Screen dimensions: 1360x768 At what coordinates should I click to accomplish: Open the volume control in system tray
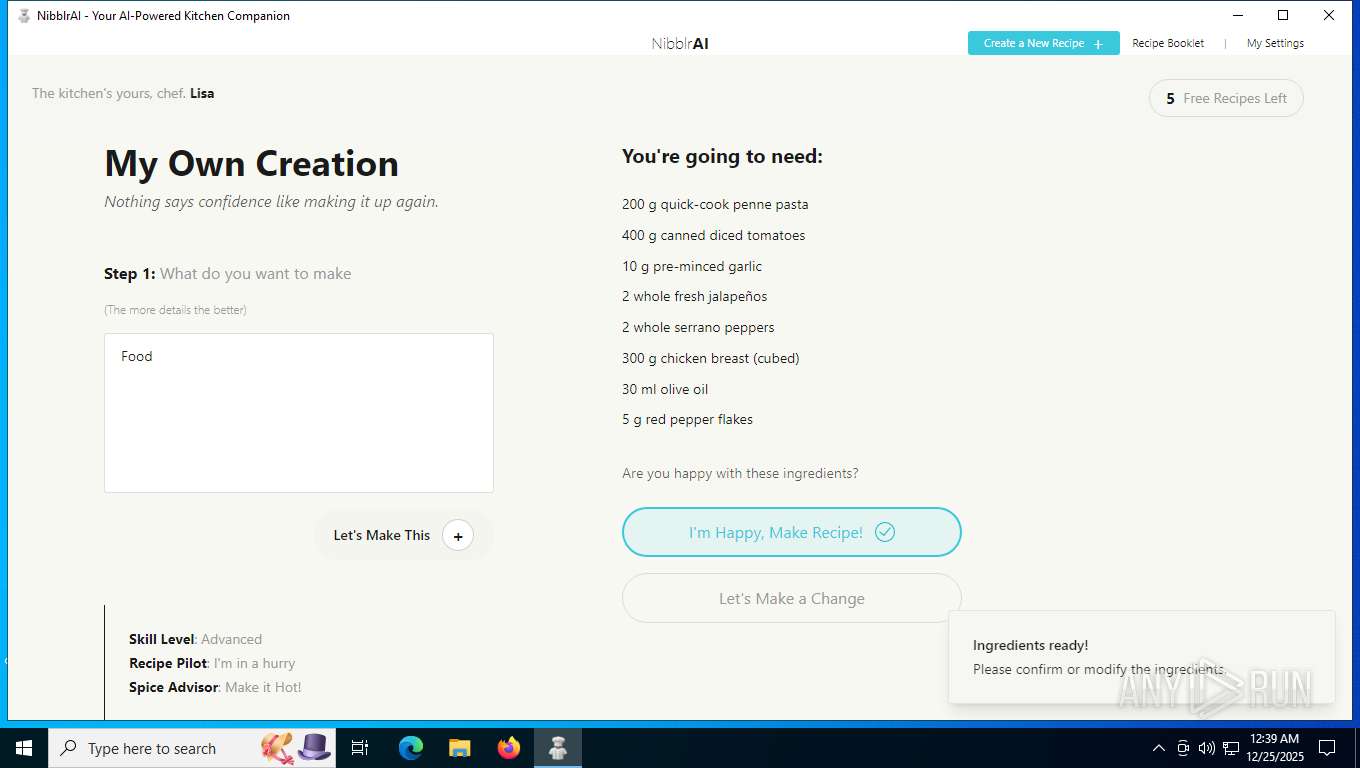(1207, 748)
